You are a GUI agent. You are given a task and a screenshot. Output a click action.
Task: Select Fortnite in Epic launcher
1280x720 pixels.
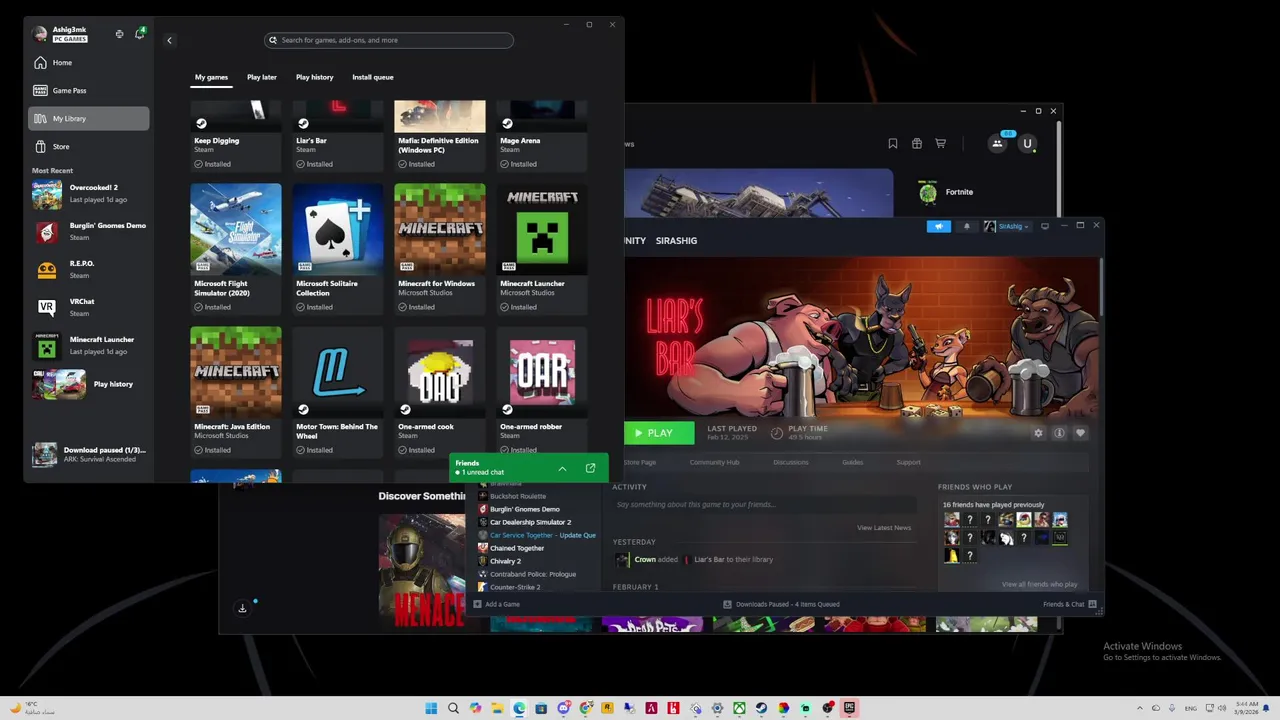pos(946,192)
